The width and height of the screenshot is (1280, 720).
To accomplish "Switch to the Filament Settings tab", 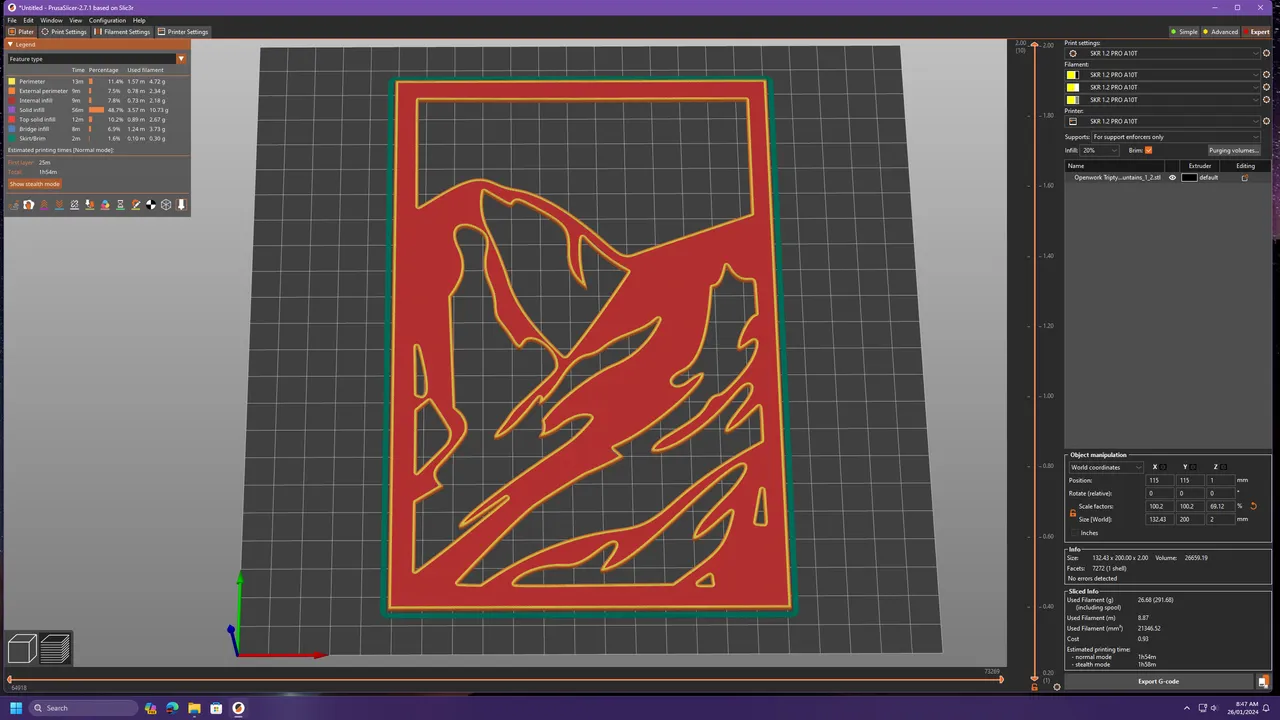I will (x=123, y=32).
